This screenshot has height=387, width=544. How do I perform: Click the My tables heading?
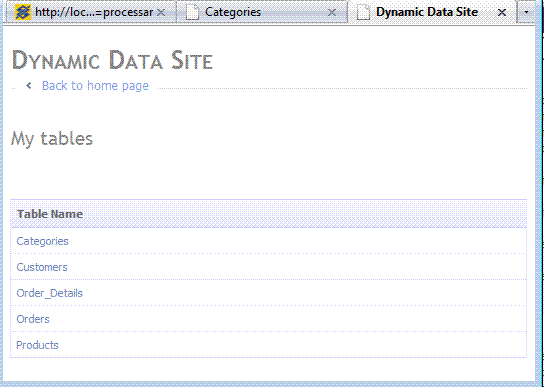pos(52,138)
